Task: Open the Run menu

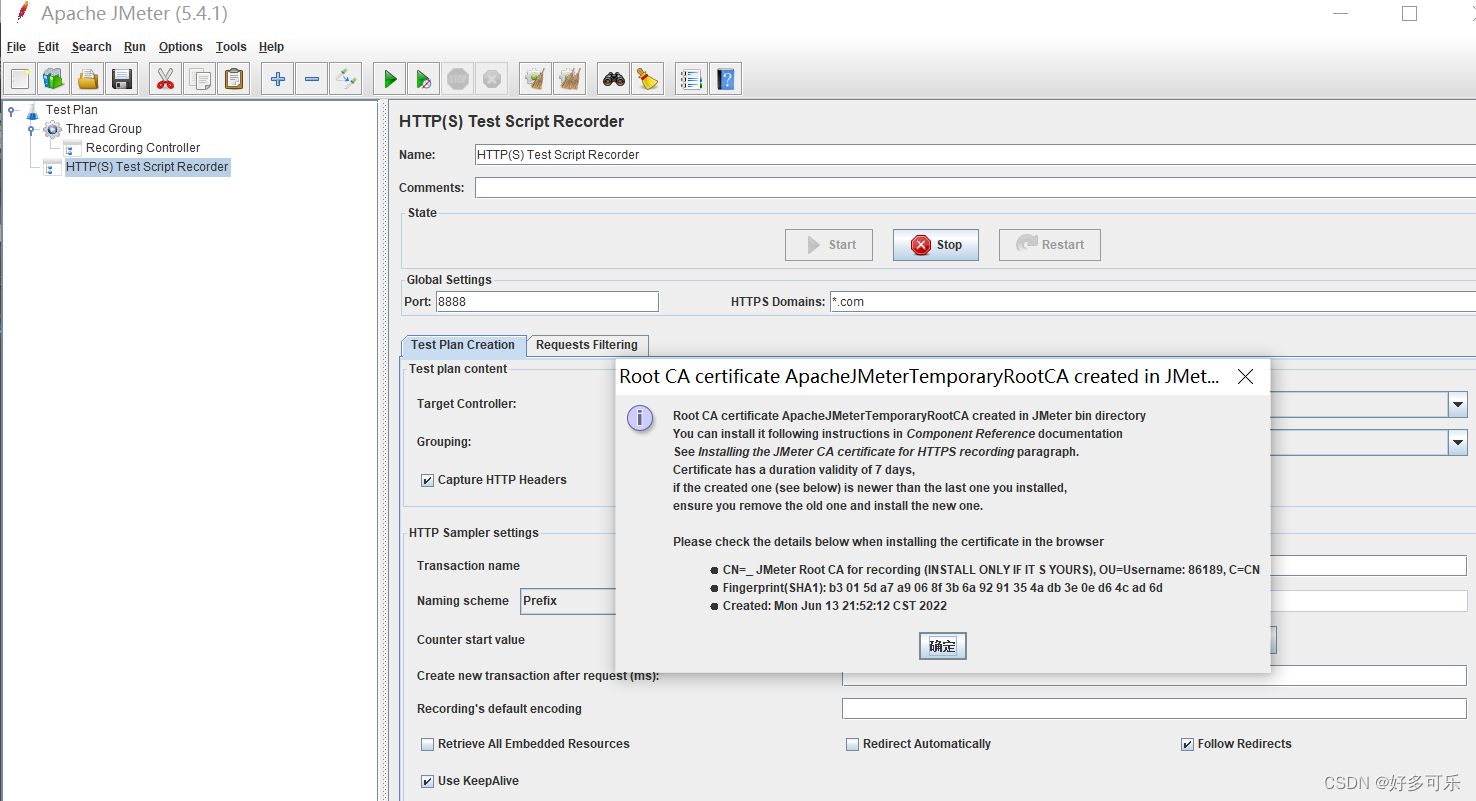Action: point(135,47)
